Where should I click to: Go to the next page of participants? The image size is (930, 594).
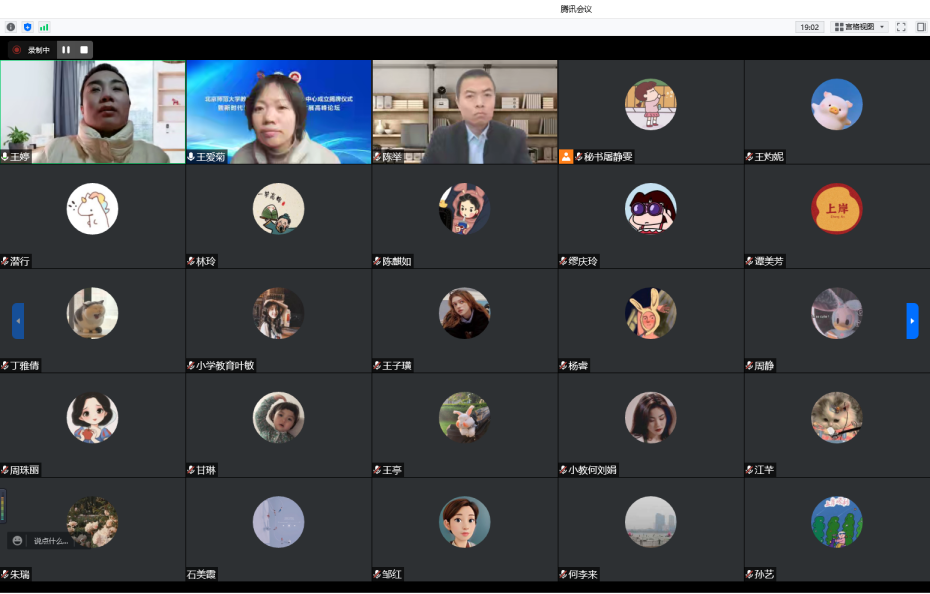tap(912, 321)
